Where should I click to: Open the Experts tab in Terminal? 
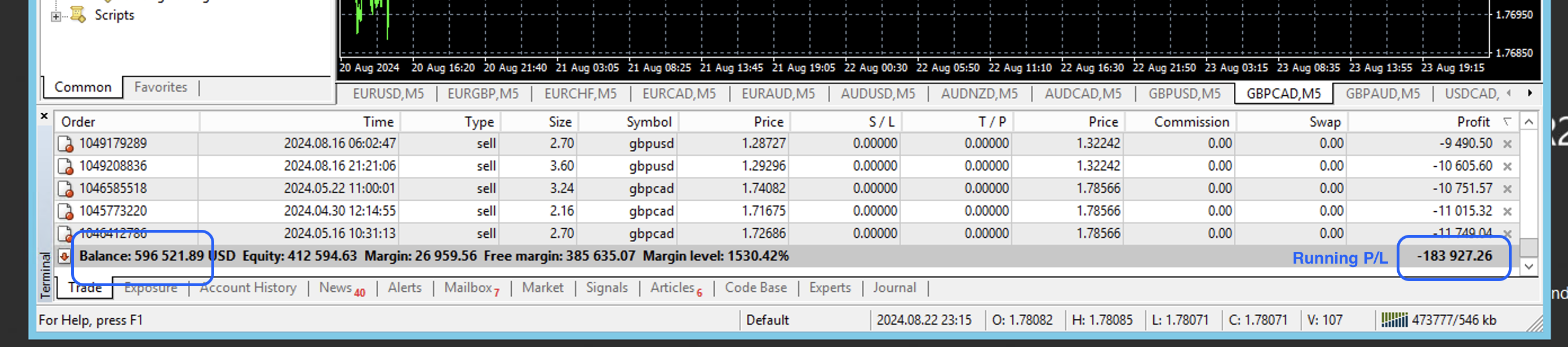click(x=830, y=288)
